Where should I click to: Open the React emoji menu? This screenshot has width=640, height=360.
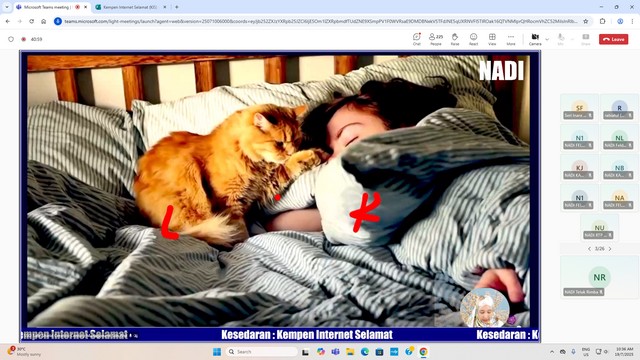[x=473, y=39]
